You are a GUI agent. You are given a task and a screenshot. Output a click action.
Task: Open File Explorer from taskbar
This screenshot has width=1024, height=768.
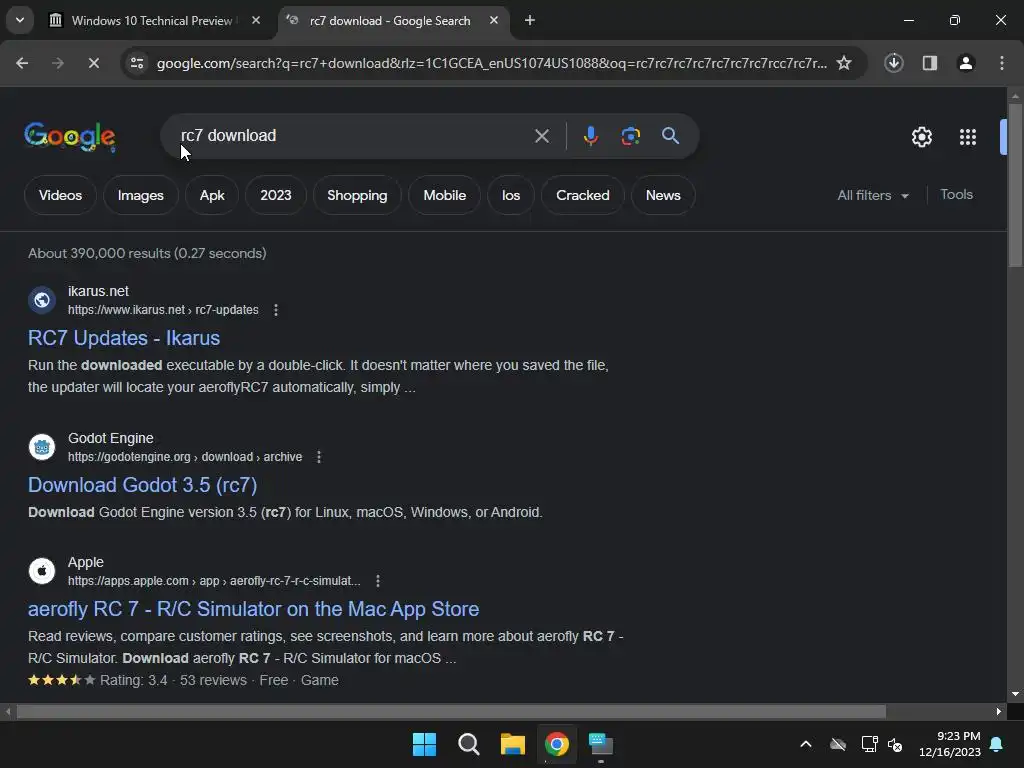tap(513, 744)
